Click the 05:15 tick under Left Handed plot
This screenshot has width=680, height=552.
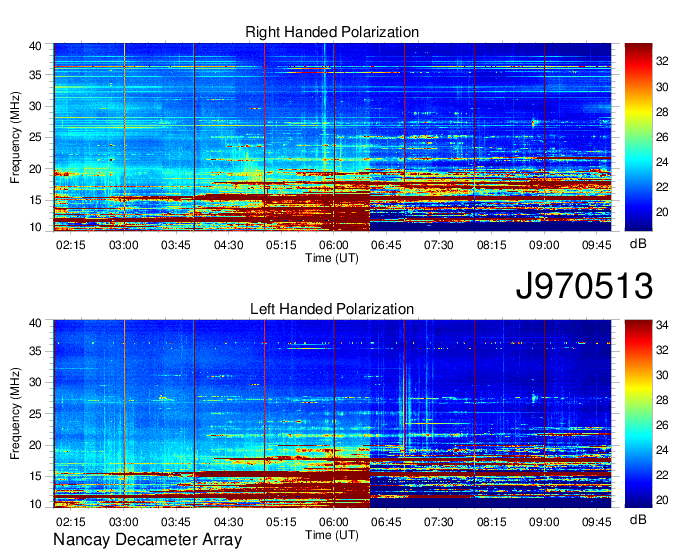[x=281, y=522]
